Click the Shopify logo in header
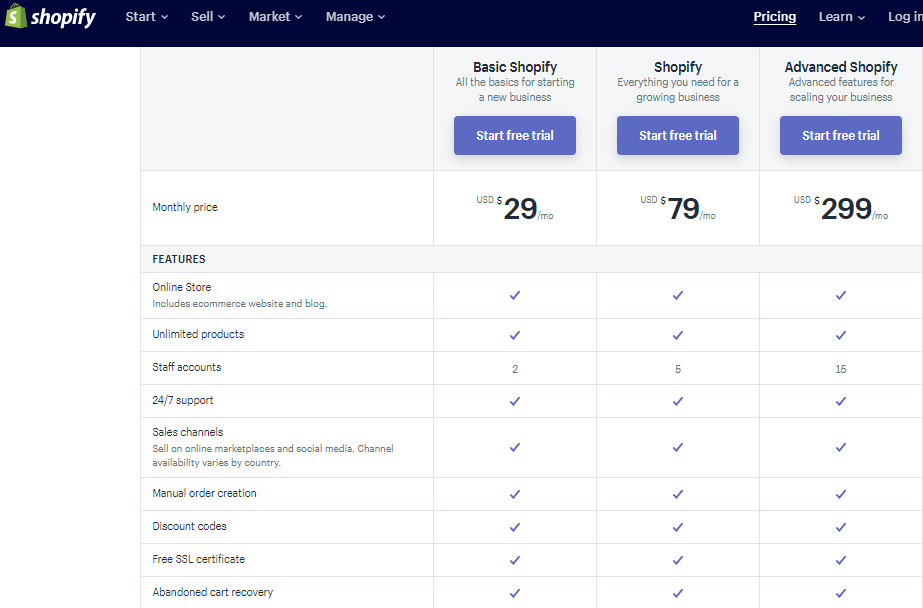 coord(50,17)
